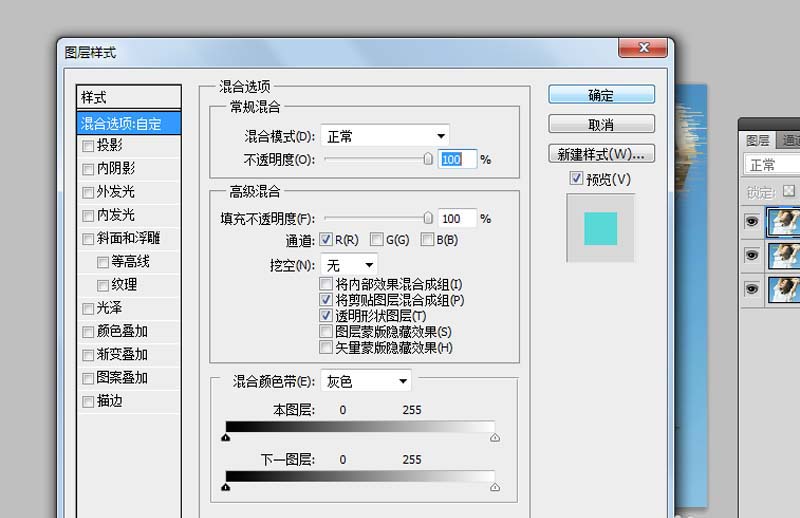Click the 新建样式(W)... button
Screen dimensions: 800x518
tap(602, 154)
